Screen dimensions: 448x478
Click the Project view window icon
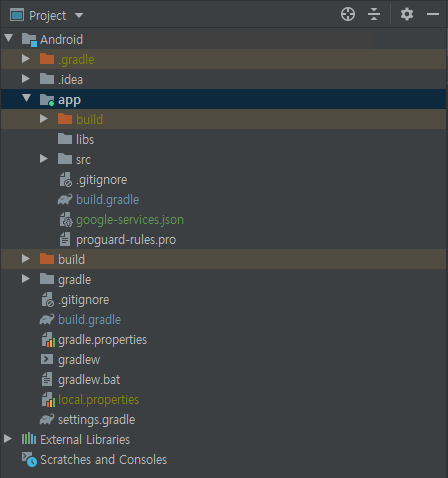pyautogui.click(x=17, y=15)
